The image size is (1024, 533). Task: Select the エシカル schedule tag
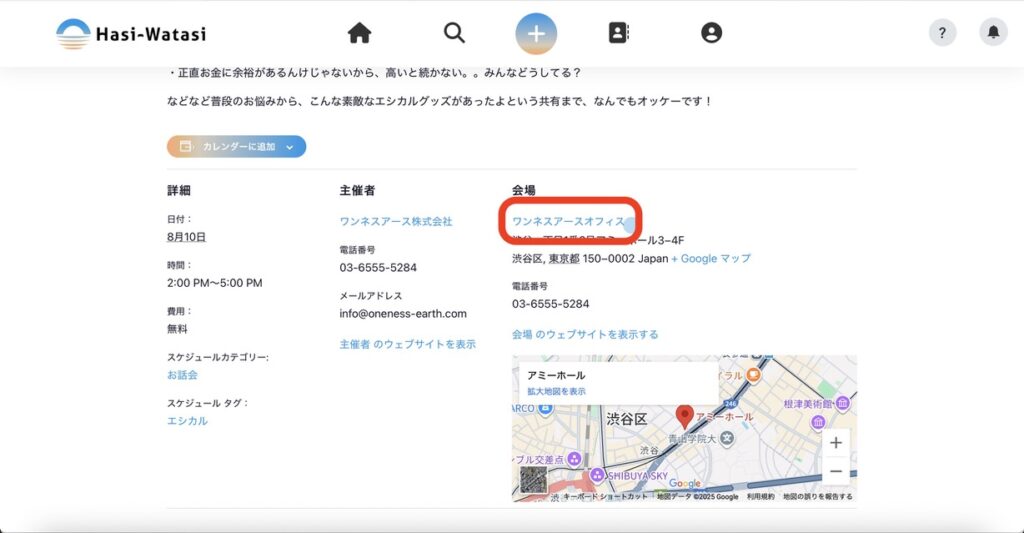coord(187,421)
